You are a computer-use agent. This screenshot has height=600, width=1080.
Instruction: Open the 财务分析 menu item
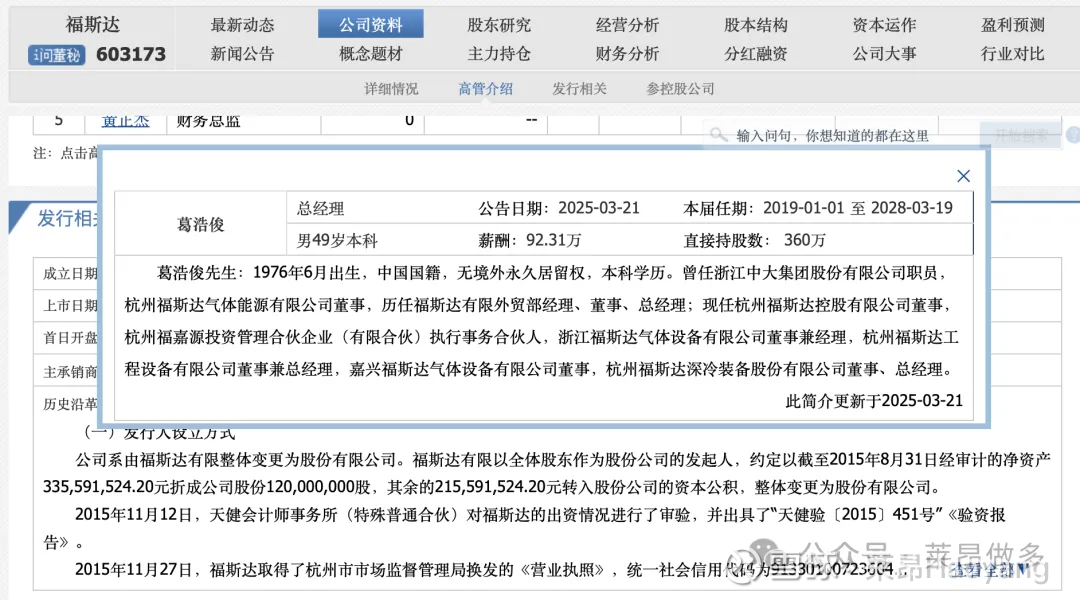[x=627, y=54]
